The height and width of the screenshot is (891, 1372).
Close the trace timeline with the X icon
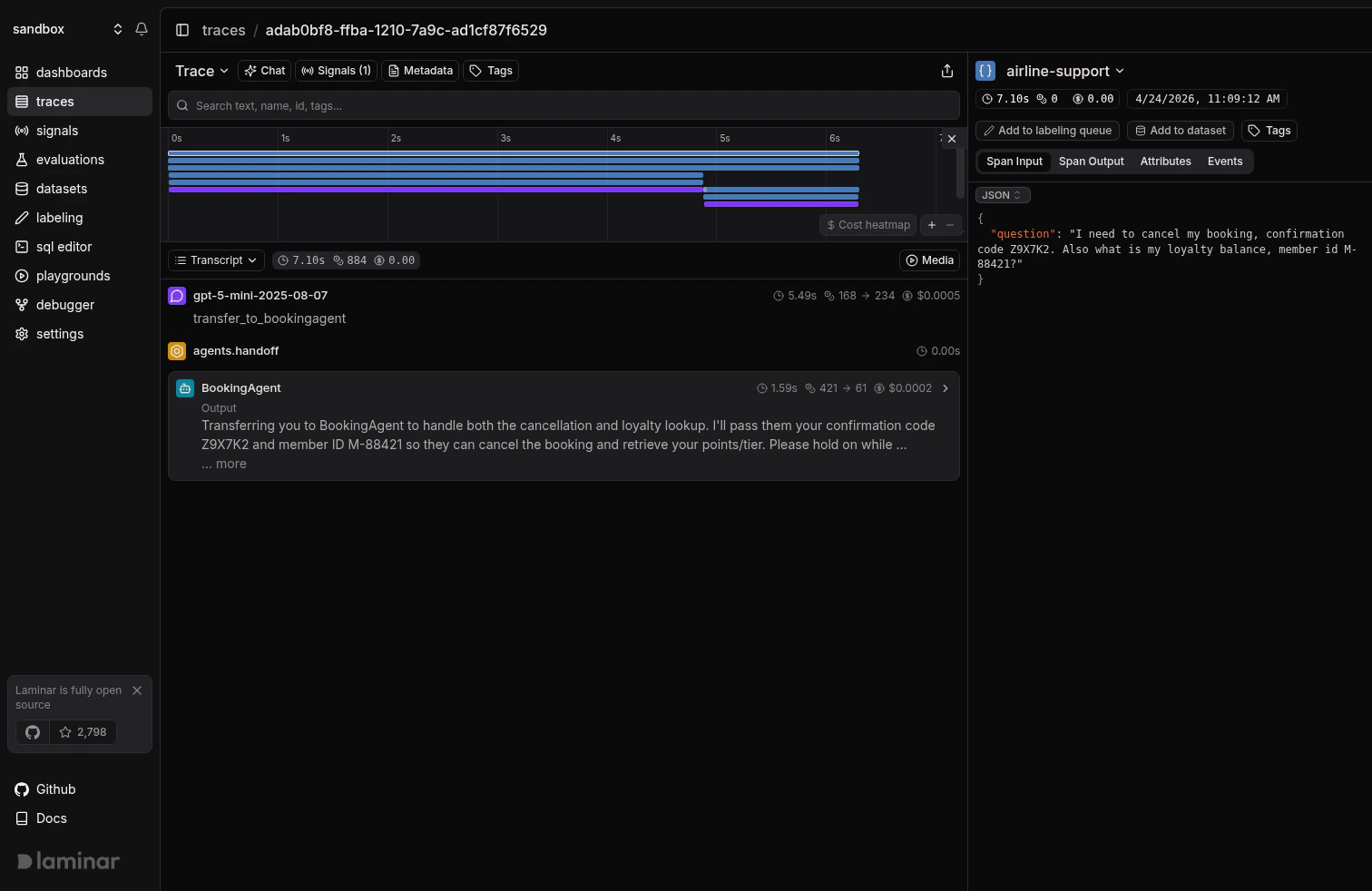pyautogui.click(x=951, y=138)
